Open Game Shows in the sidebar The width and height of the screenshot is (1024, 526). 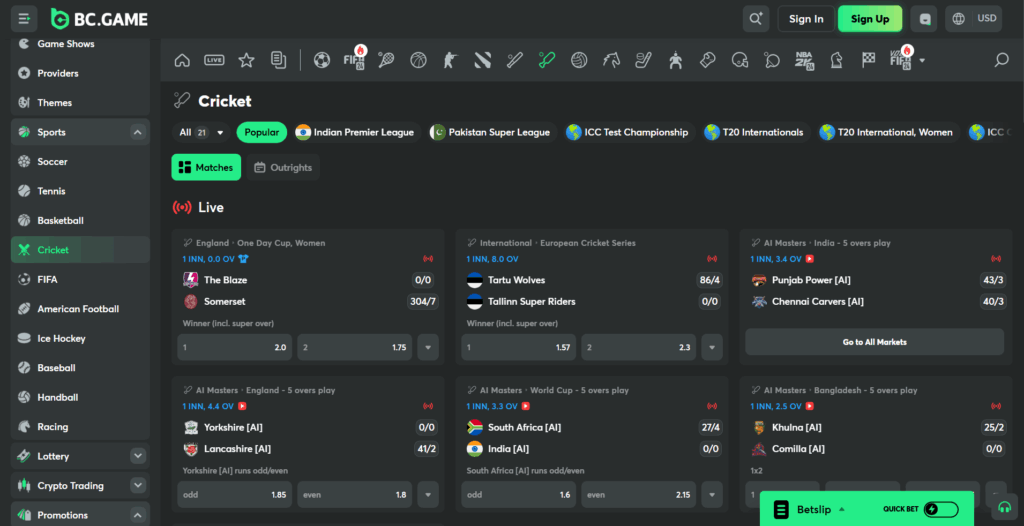[x=80, y=44]
